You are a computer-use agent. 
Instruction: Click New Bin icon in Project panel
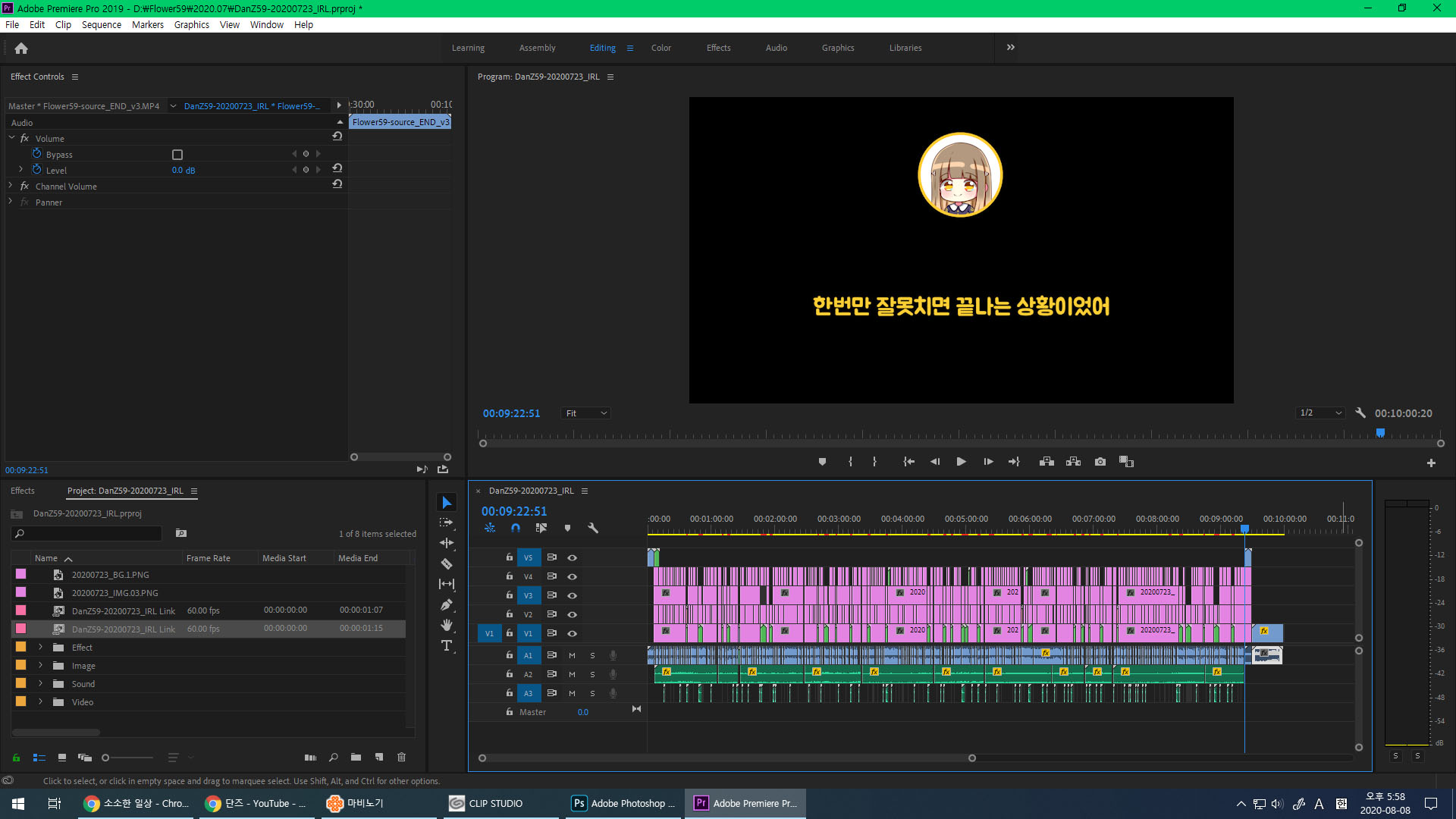pos(356,757)
